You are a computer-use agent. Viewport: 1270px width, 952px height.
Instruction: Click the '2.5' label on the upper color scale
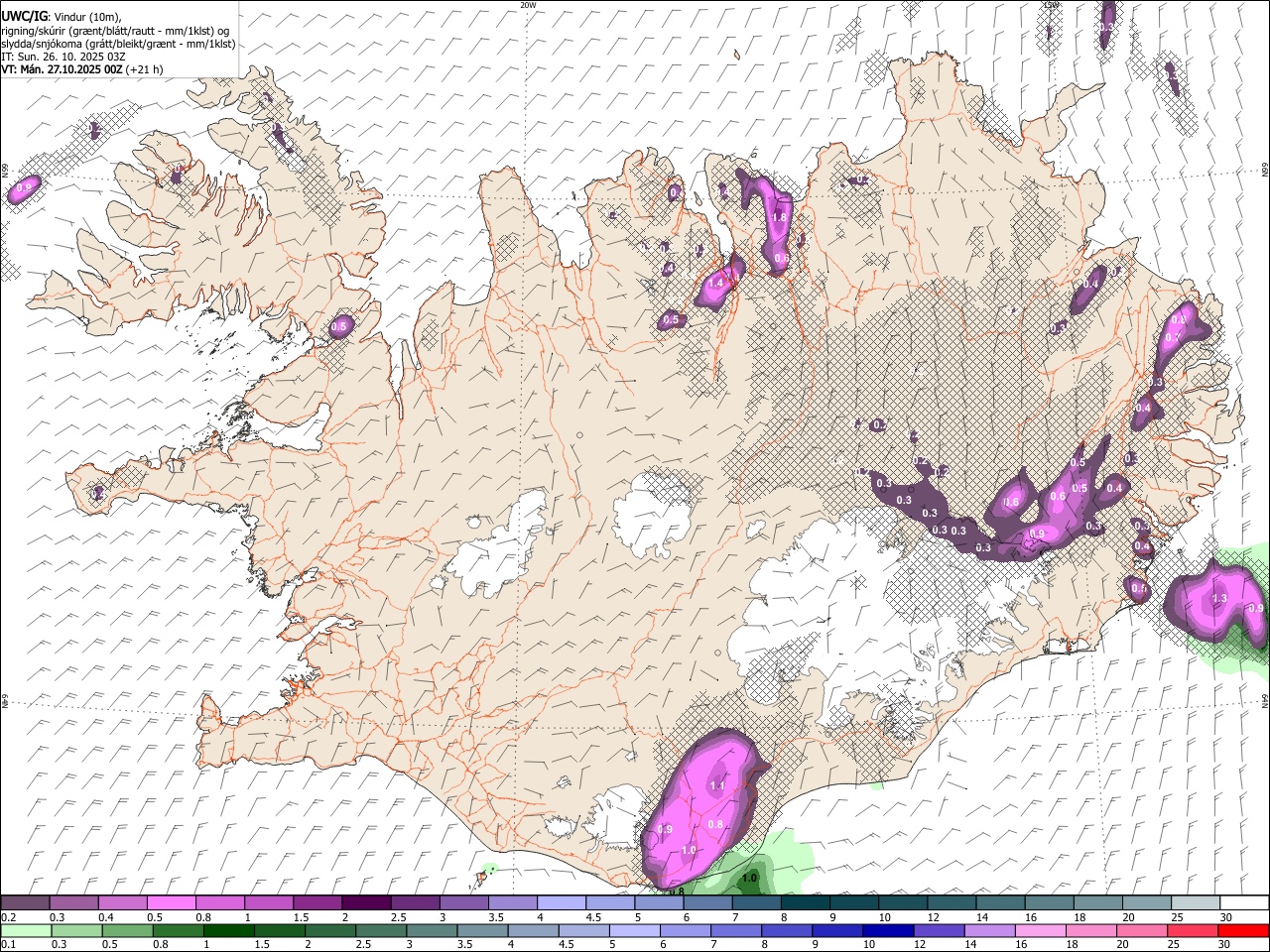tap(400, 917)
